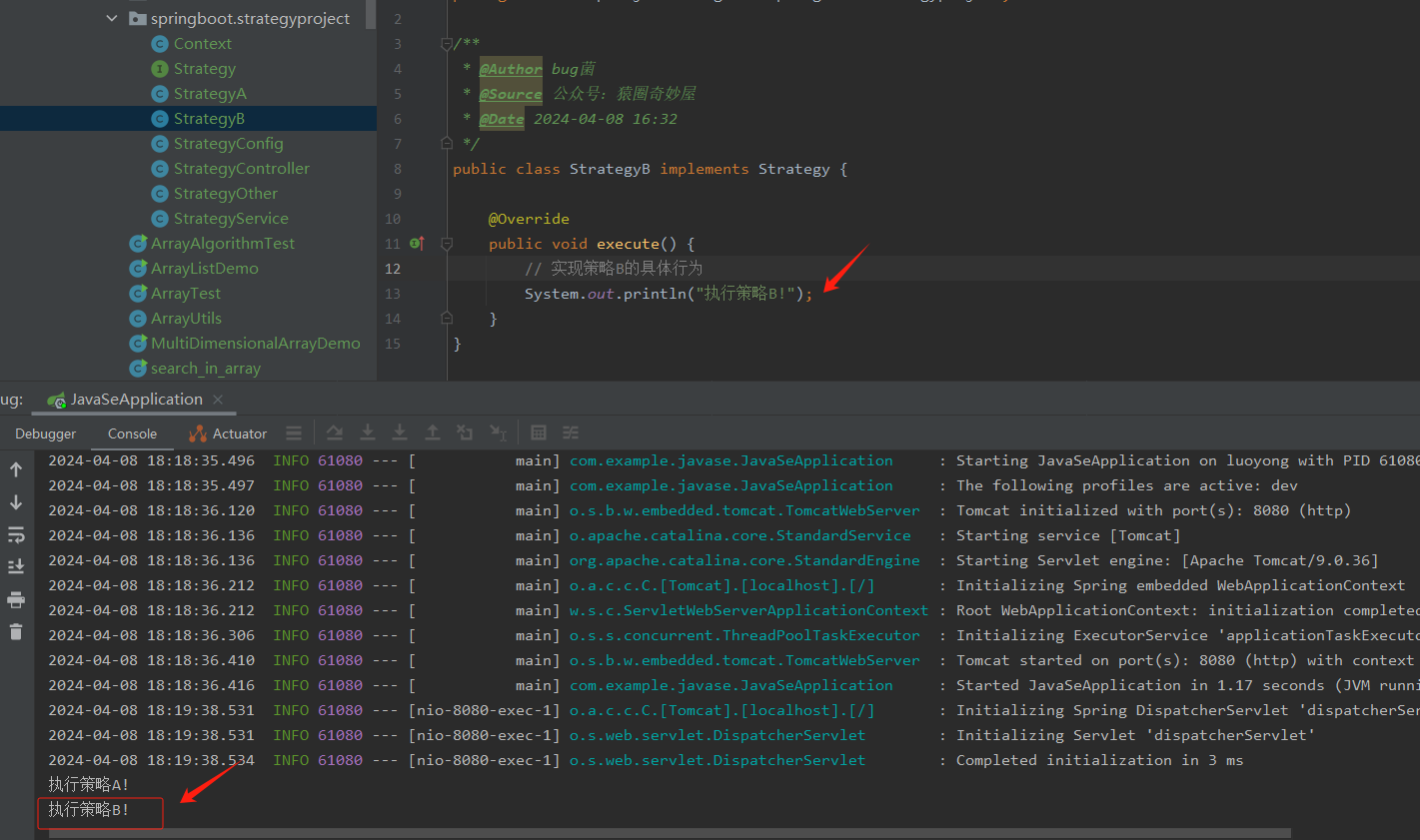The height and width of the screenshot is (840, 1420).
Task: Click the org.apache.catalina.core.StandardEngine log link
Action: point(744,560)
